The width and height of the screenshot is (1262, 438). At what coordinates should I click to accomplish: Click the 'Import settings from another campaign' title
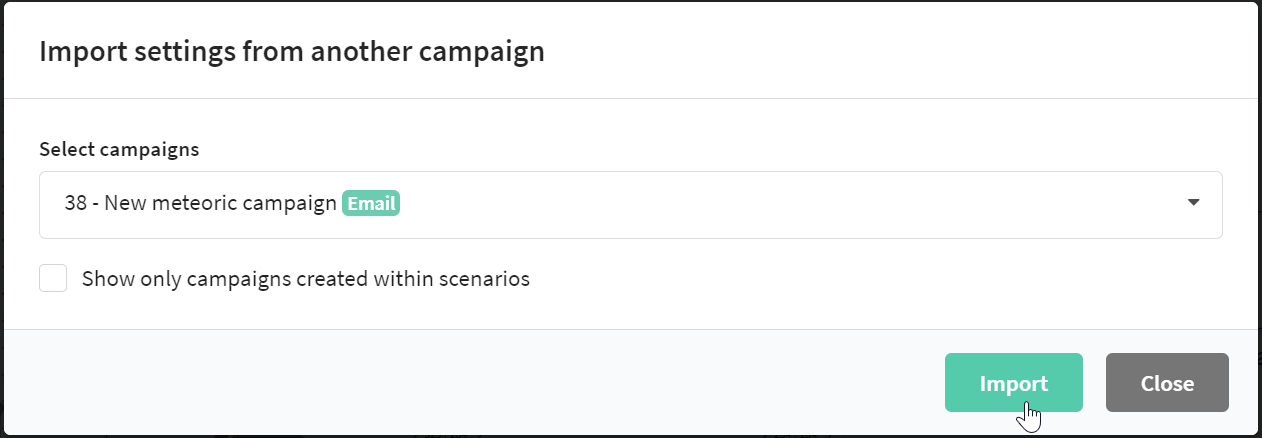click(x=292, y=52)
